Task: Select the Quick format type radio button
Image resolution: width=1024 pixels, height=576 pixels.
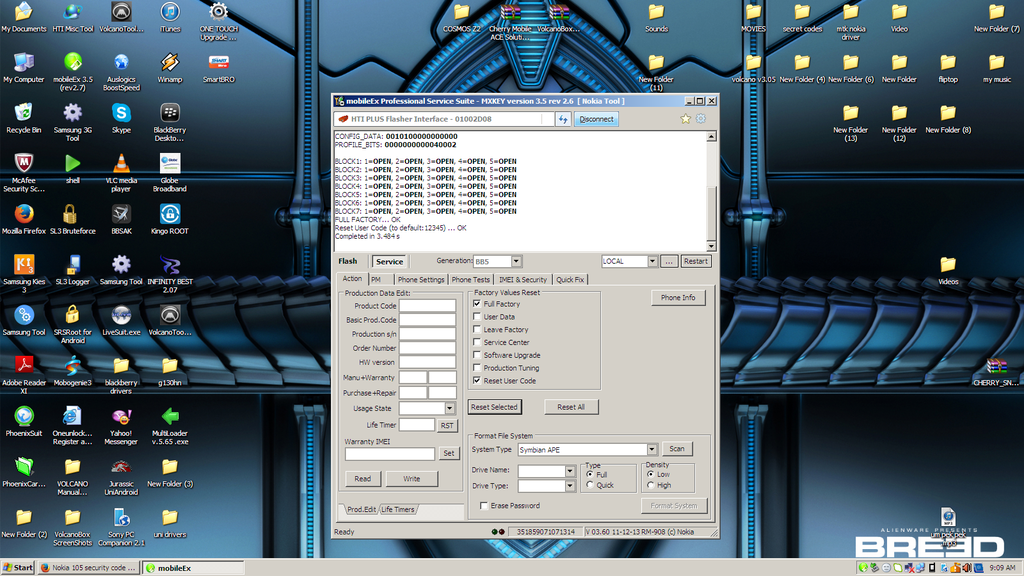Action: coord(591,485)
